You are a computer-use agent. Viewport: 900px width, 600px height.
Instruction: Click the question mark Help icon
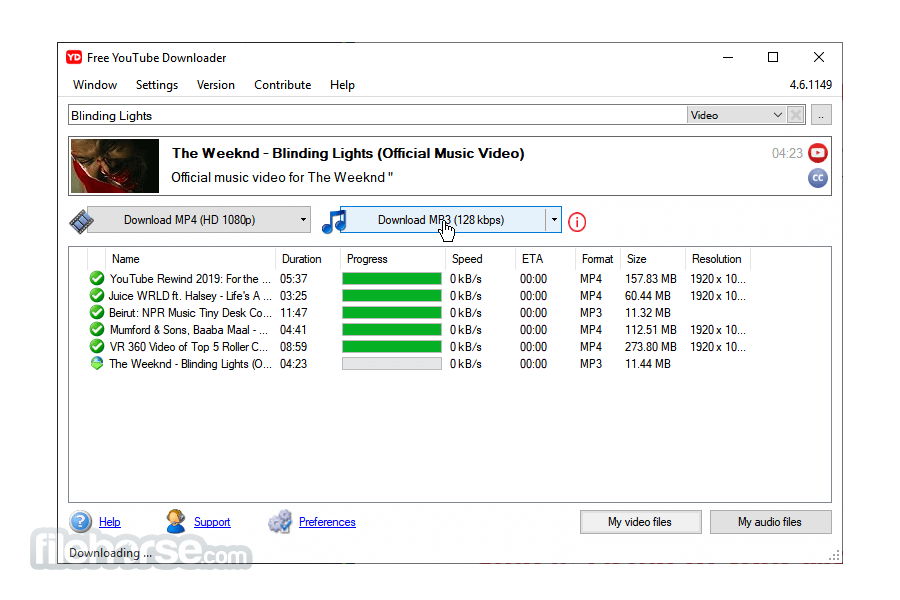tap(80, 521)
